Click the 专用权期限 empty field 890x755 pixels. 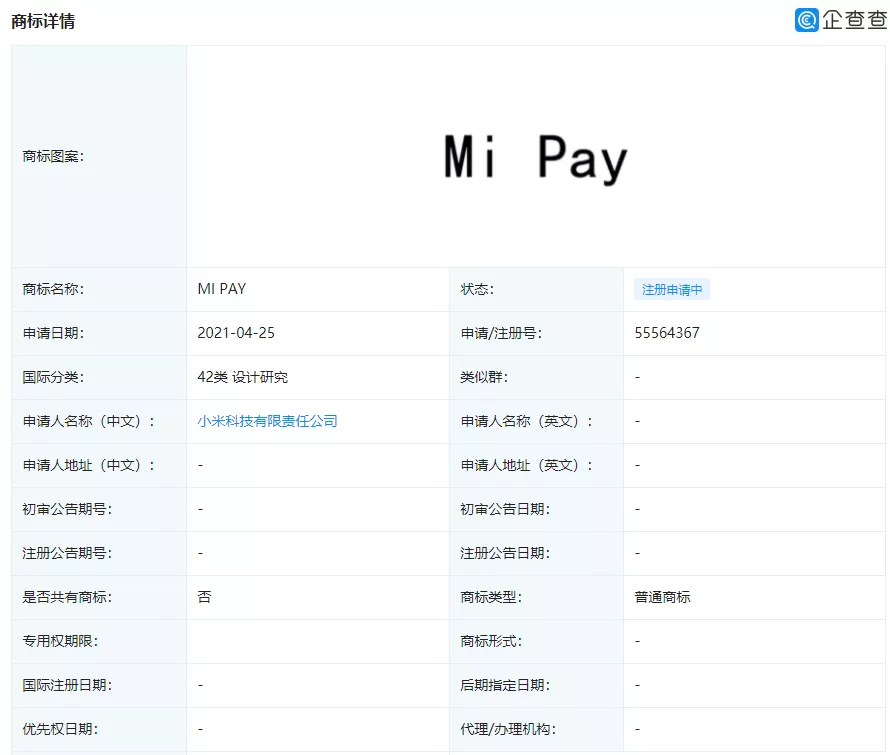tap(300, 641)
